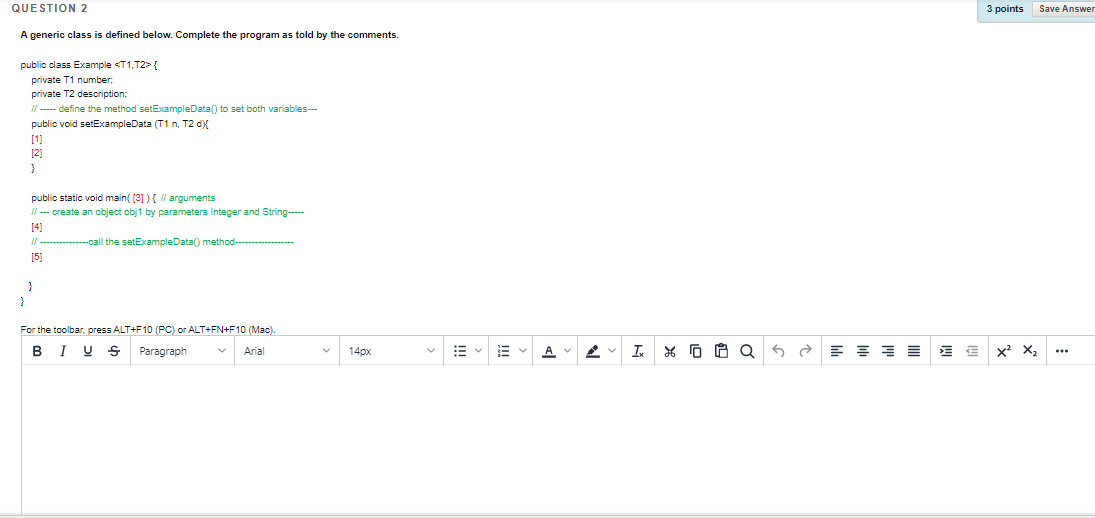Justify text alignment
The height and width of the screenshot is (518, 1095).
pyautogui.click(x=913, y=351)
